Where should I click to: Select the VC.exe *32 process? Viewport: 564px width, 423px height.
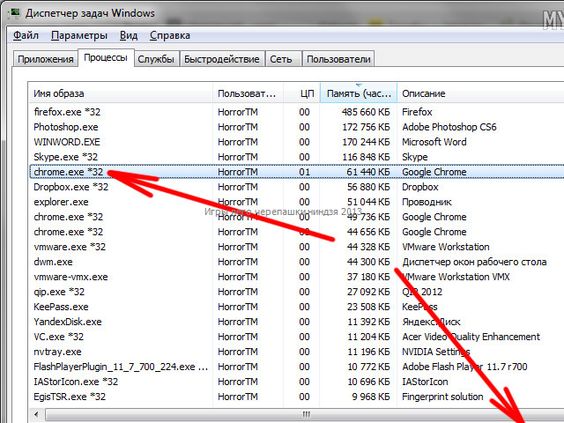tap(296, 337)
